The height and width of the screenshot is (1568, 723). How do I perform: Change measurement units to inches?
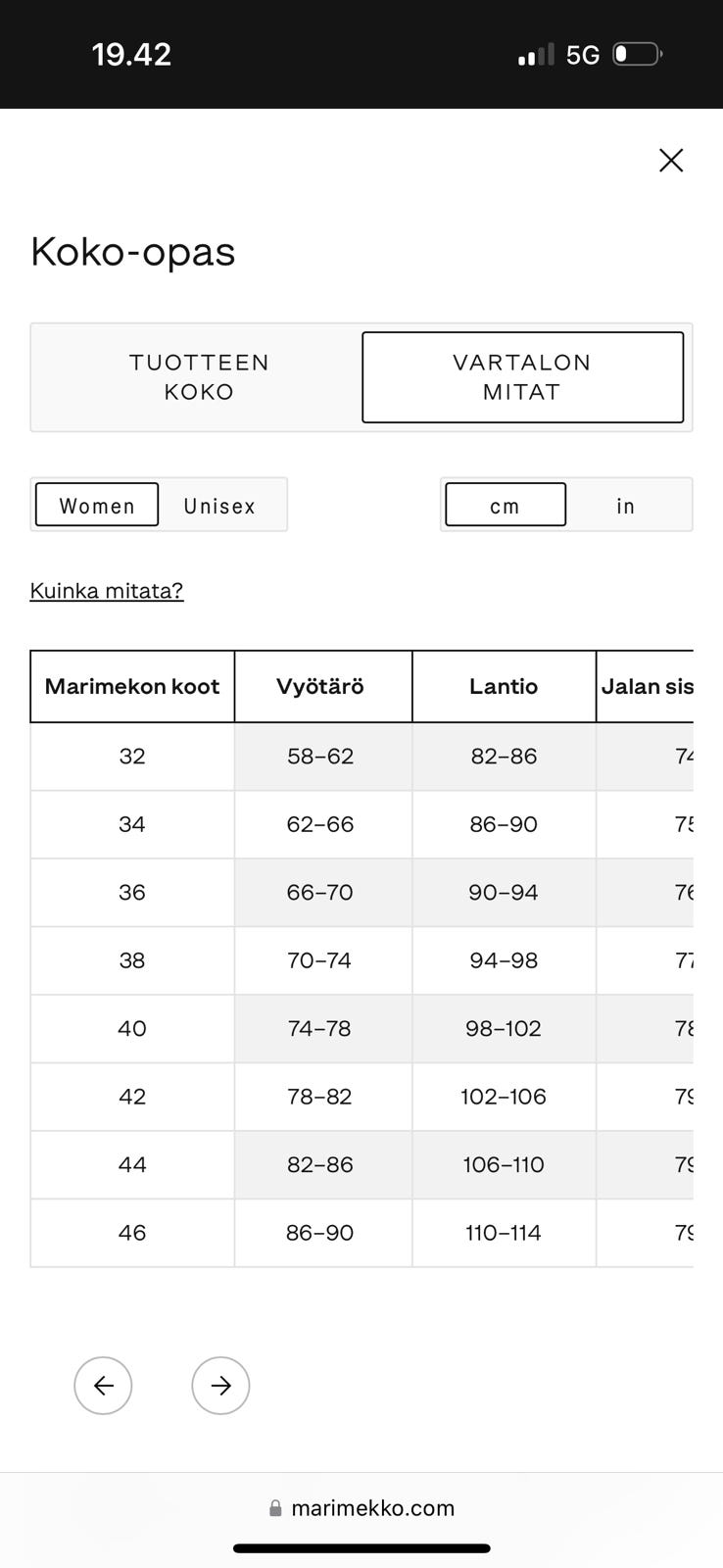pyautogui.click(x=626, y=505)
